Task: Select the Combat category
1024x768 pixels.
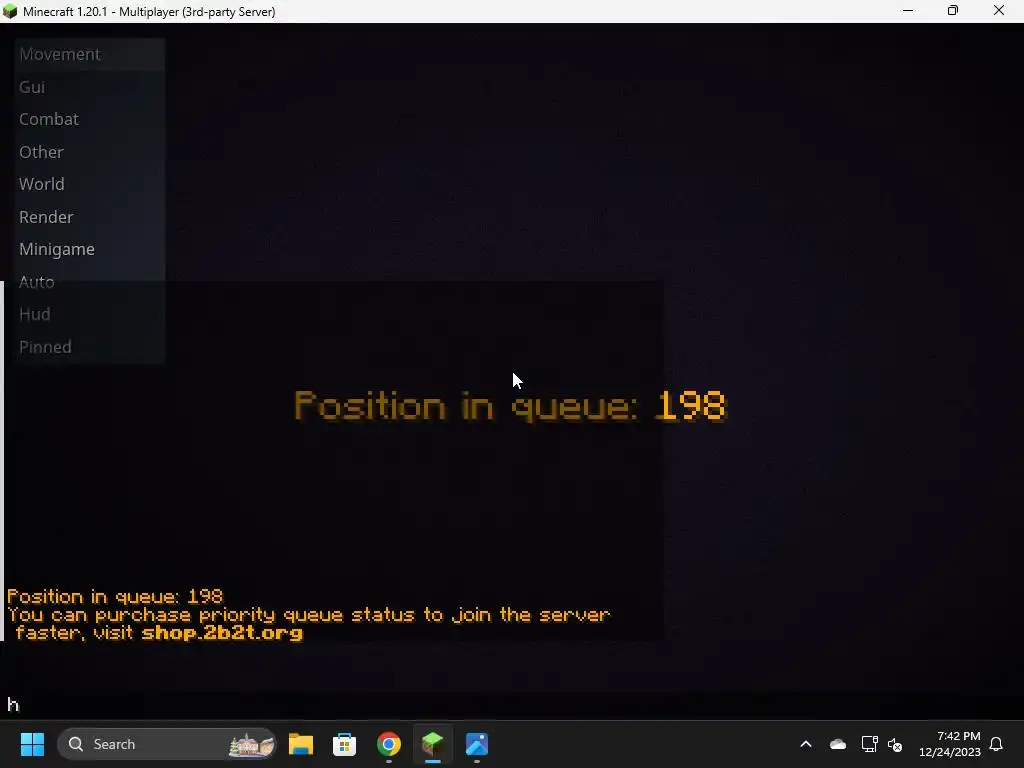Action: click(89, 120)
